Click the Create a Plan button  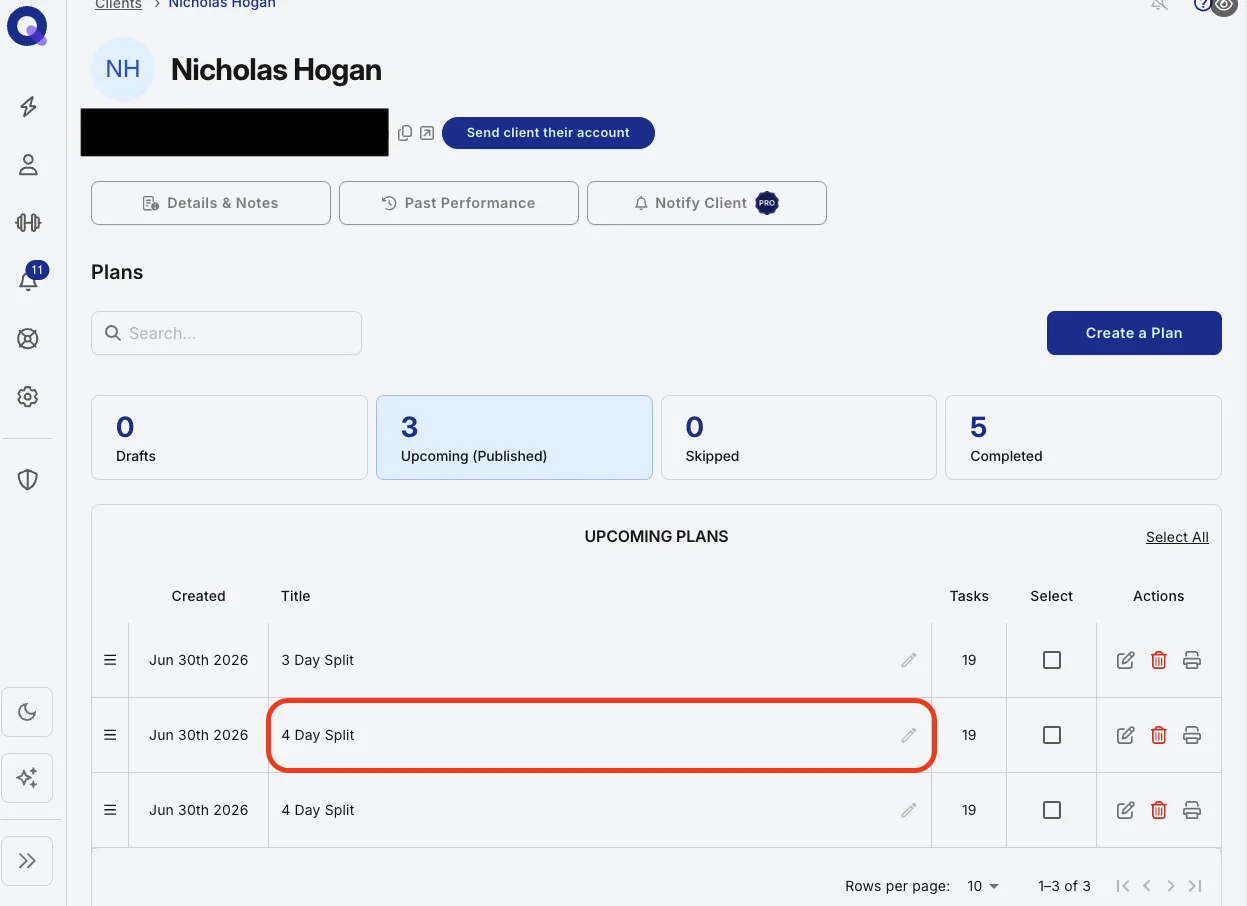click(1134, 333)
